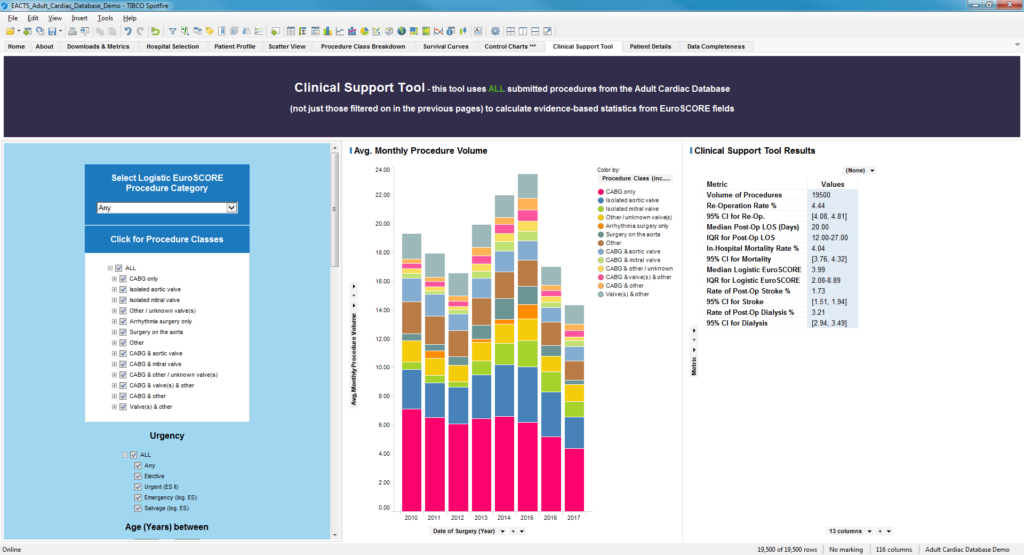The width and height of the screenshot is (1024, 555).
Task: Open the Logistic EuroSCORE category dropdown
Action: (231, 208)
